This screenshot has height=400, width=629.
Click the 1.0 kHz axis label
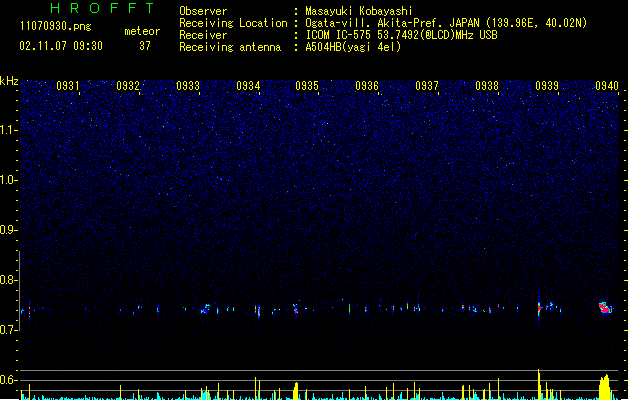[8, 180]
